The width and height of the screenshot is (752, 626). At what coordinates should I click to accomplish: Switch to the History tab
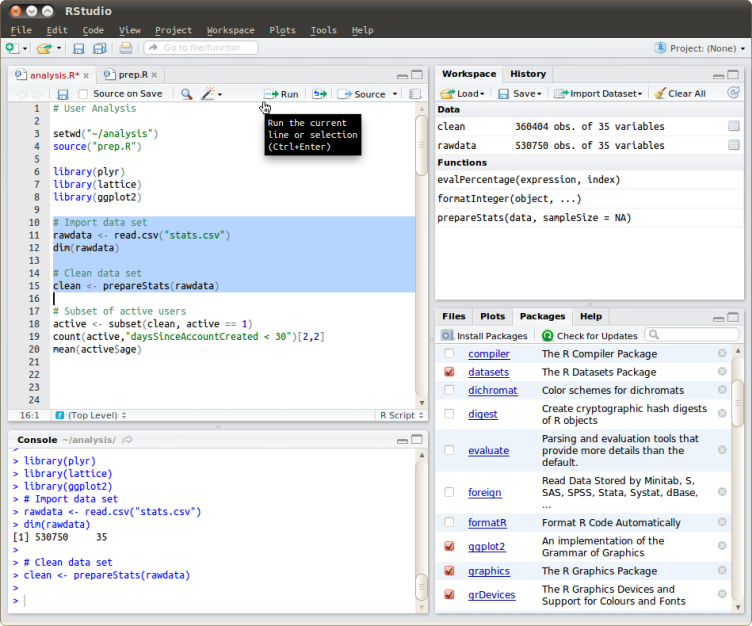528,74
